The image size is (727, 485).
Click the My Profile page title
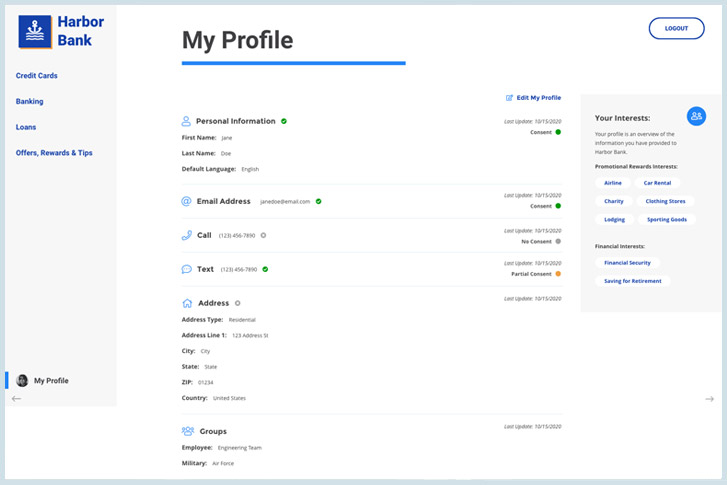[x=237, y=40]
